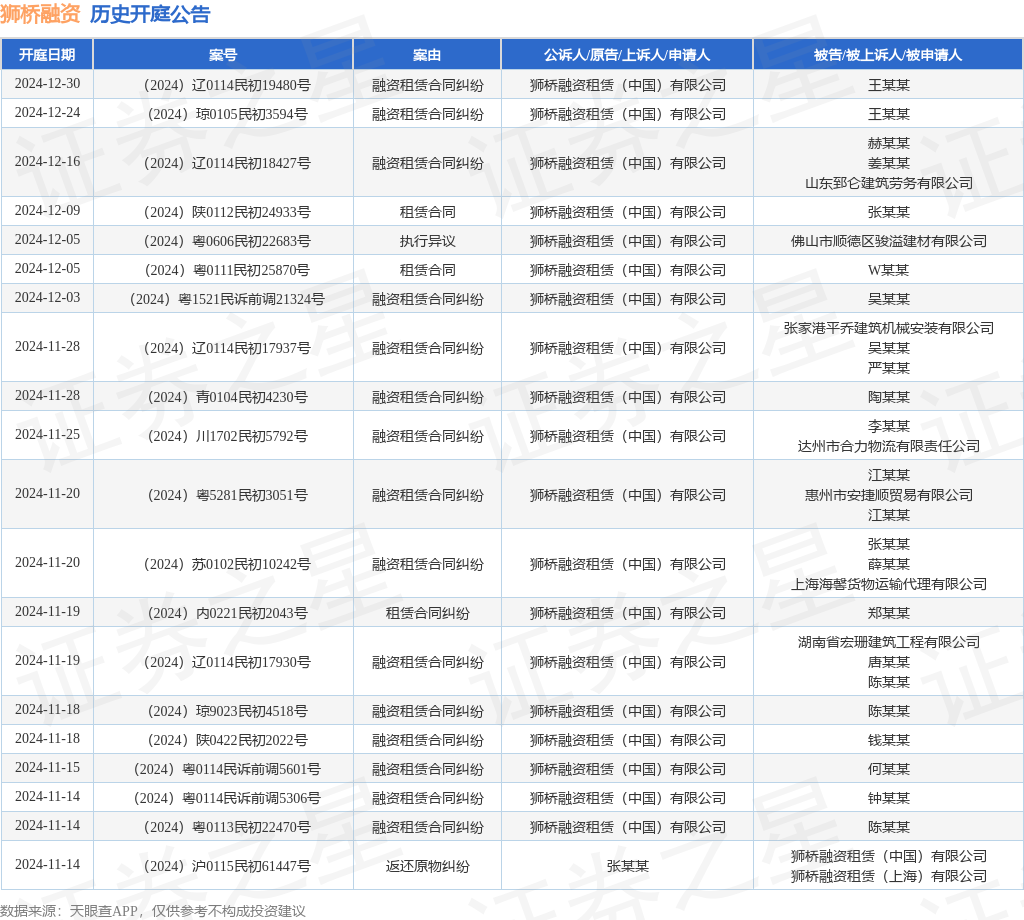Select the 开庭日期 column header
The image size is (1024, 920).
tap(47, 55)
